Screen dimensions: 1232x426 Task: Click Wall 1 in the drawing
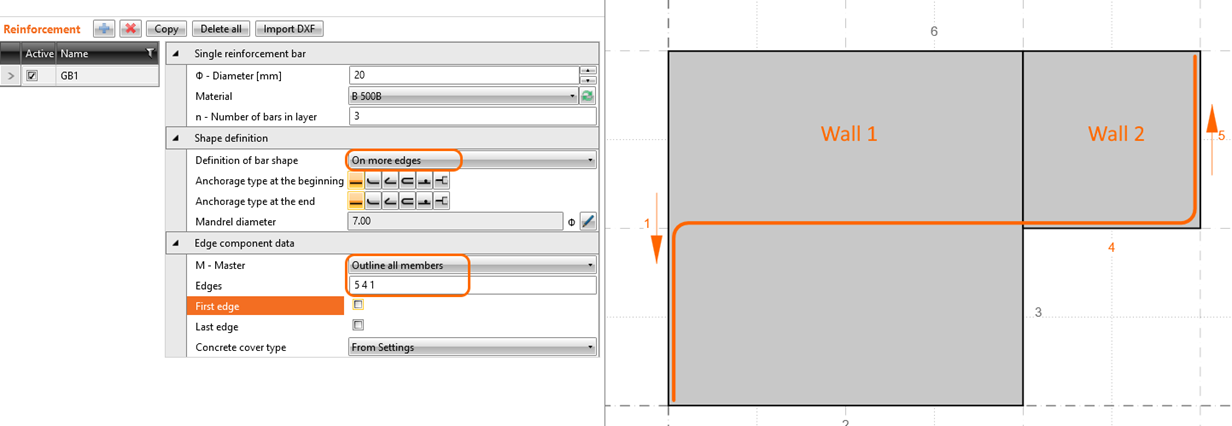click(x=849, y=134)
